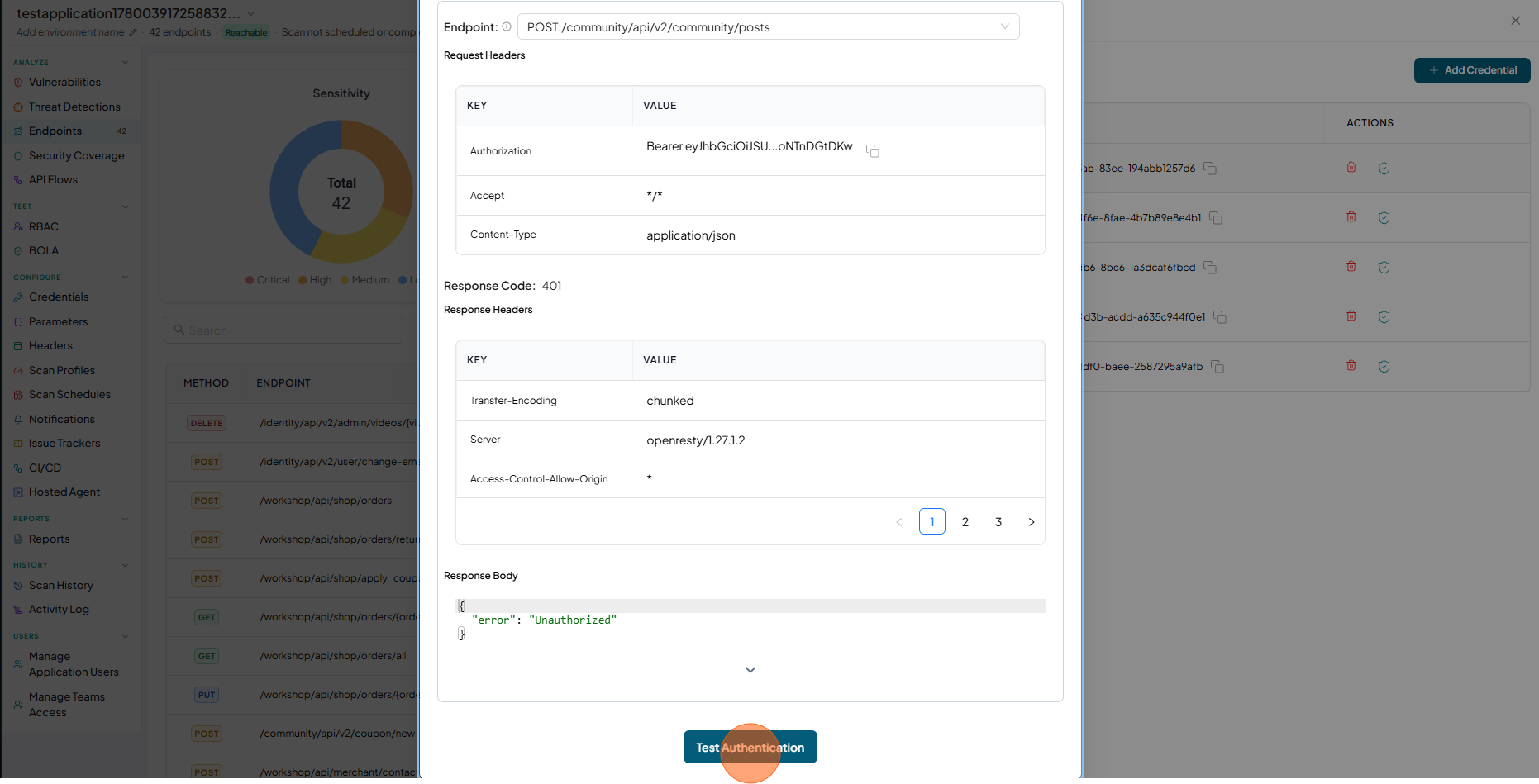Open the application name dropdown
The image size is (1539, 784).
click(250, 13)
